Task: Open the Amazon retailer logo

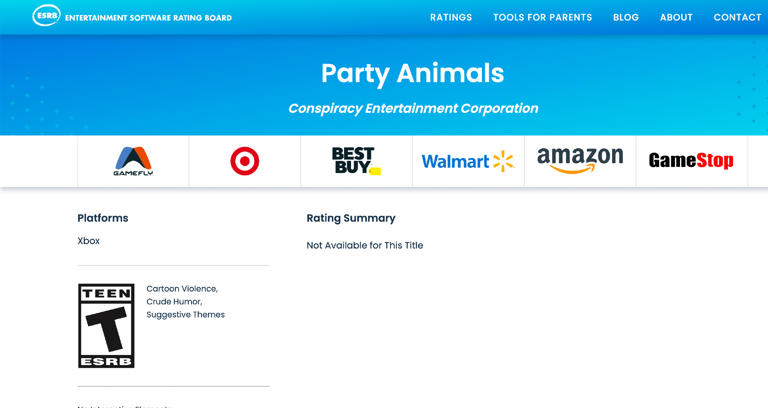Action: click(580, 161)
